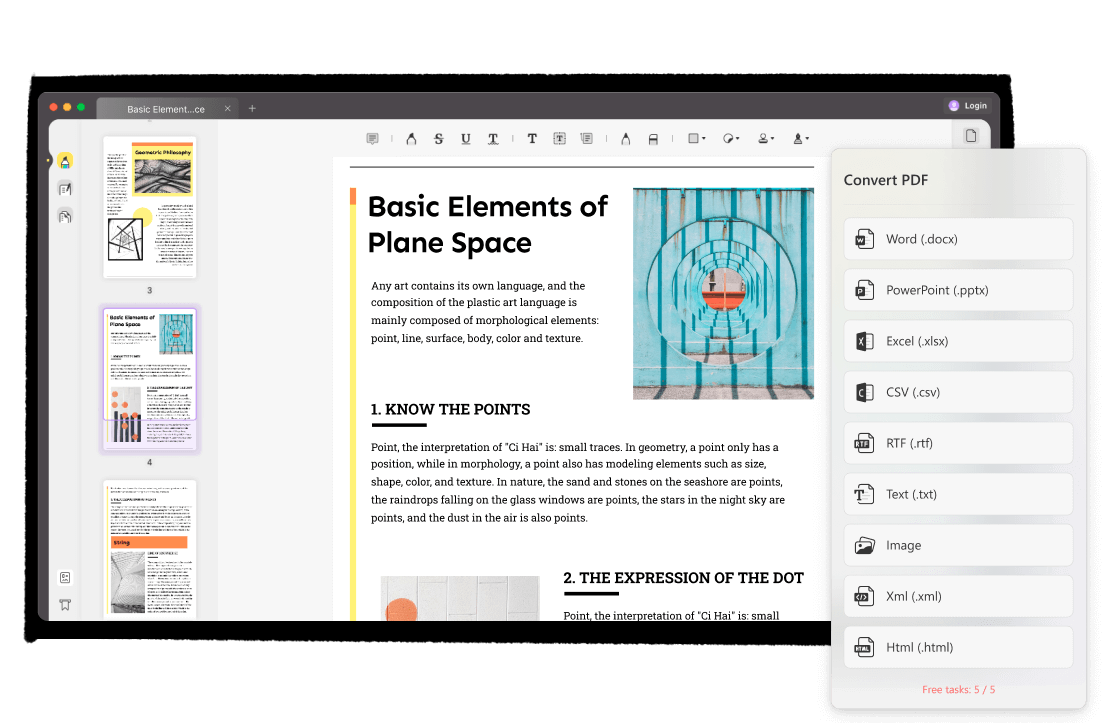Viewport: 1106px width, 725px height.
Task: Select page 4 thumbnail
Action: [150, 379]
